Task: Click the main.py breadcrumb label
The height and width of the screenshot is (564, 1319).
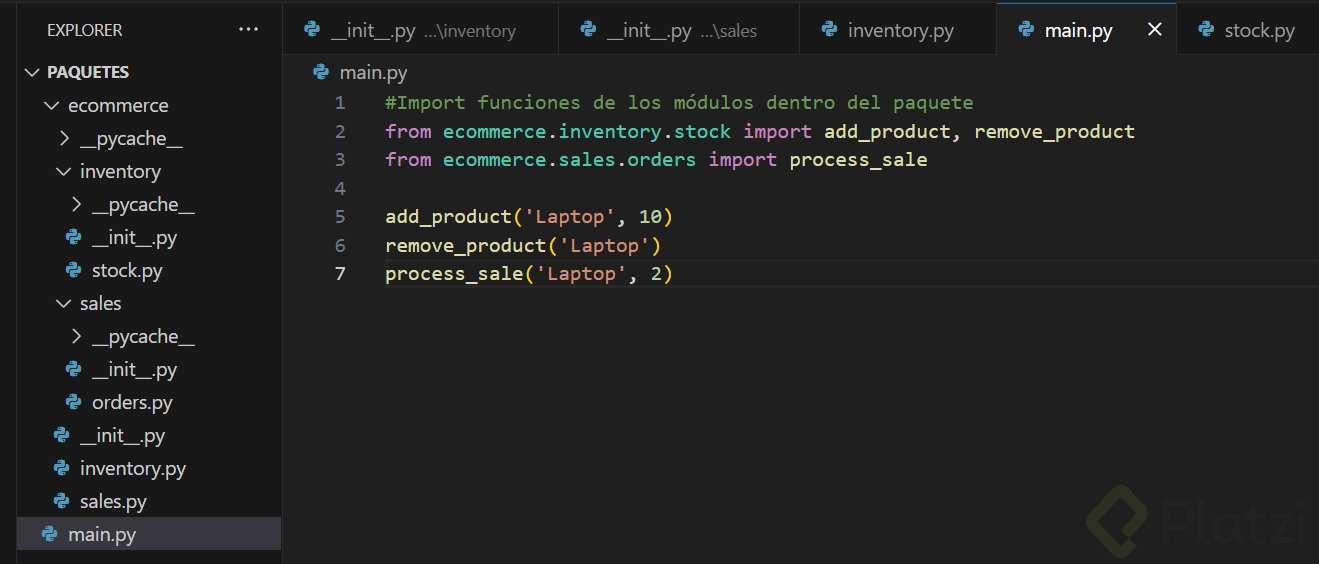Action: click(373, 72)
